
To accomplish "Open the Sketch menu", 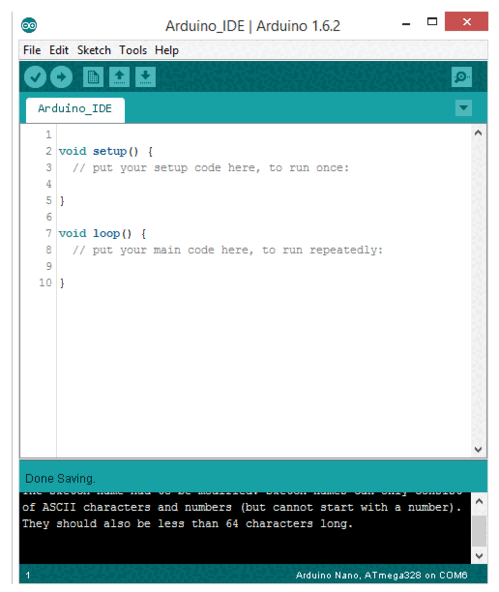I will tap(94, 50).
